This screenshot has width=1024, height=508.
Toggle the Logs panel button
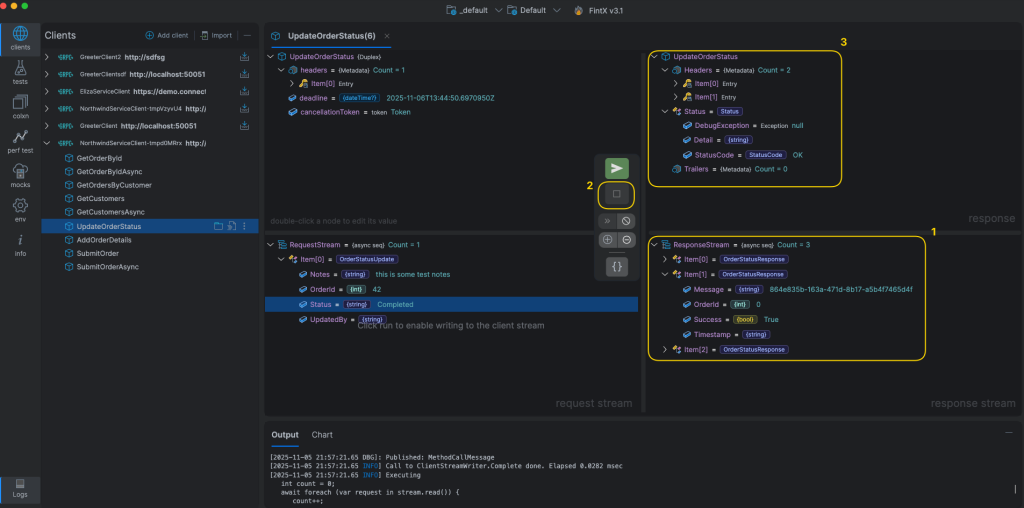[x=20, y=488]
